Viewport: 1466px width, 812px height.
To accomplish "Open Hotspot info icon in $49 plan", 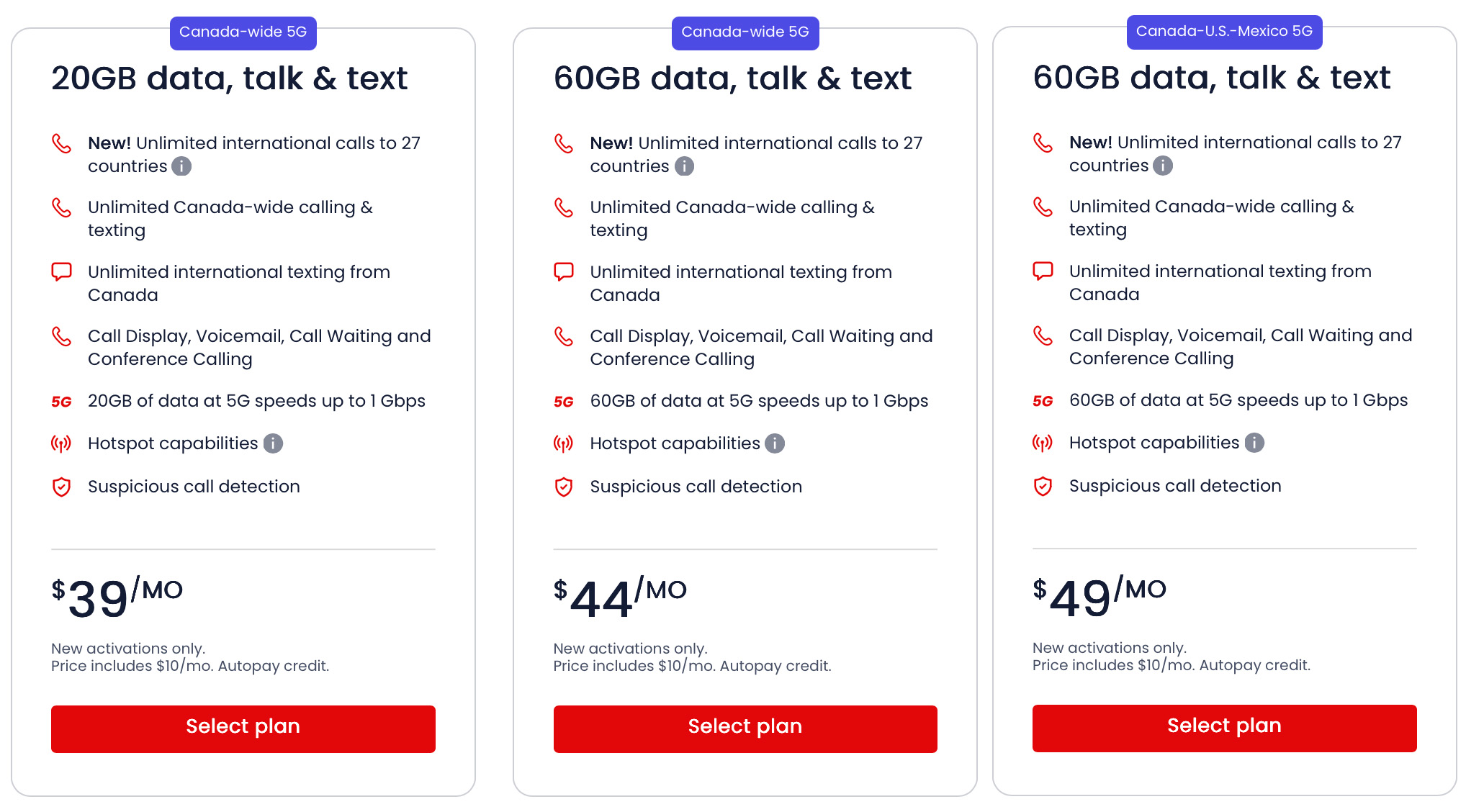I will click(x=1254, y=443).
